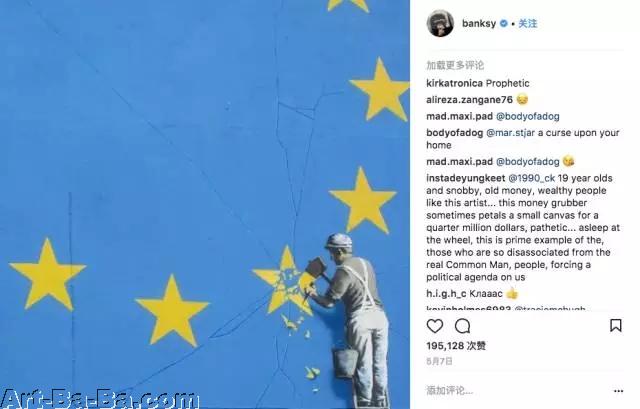Open the h.i.g.h_c commenter profile
This screenshot has height=409, width=640.
pos(446,293)
